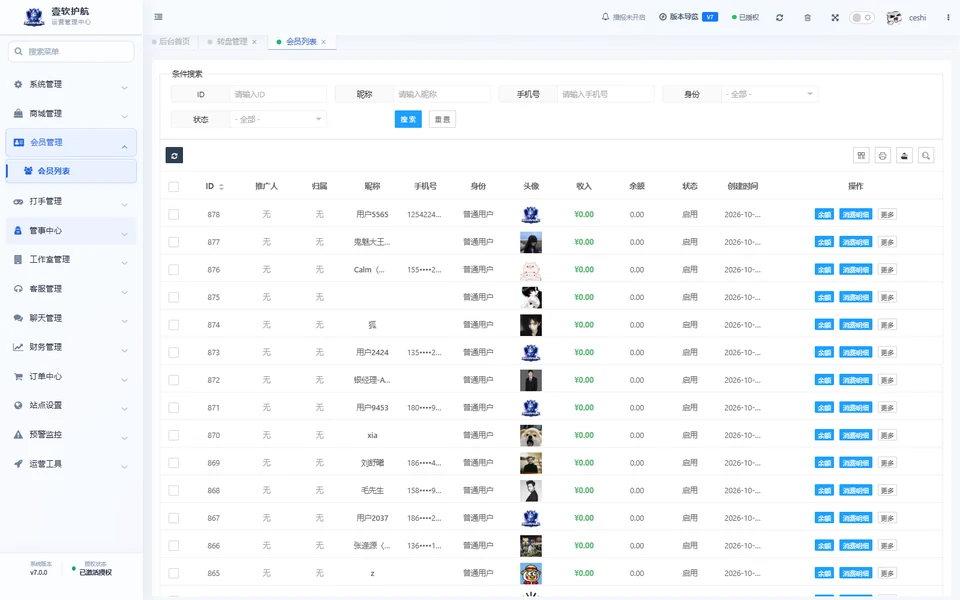Open the 身份 dropdown filter
Image resolution: width=960 pixels, height=600 pixels.
pyautogui.click(x=769, y=94)
